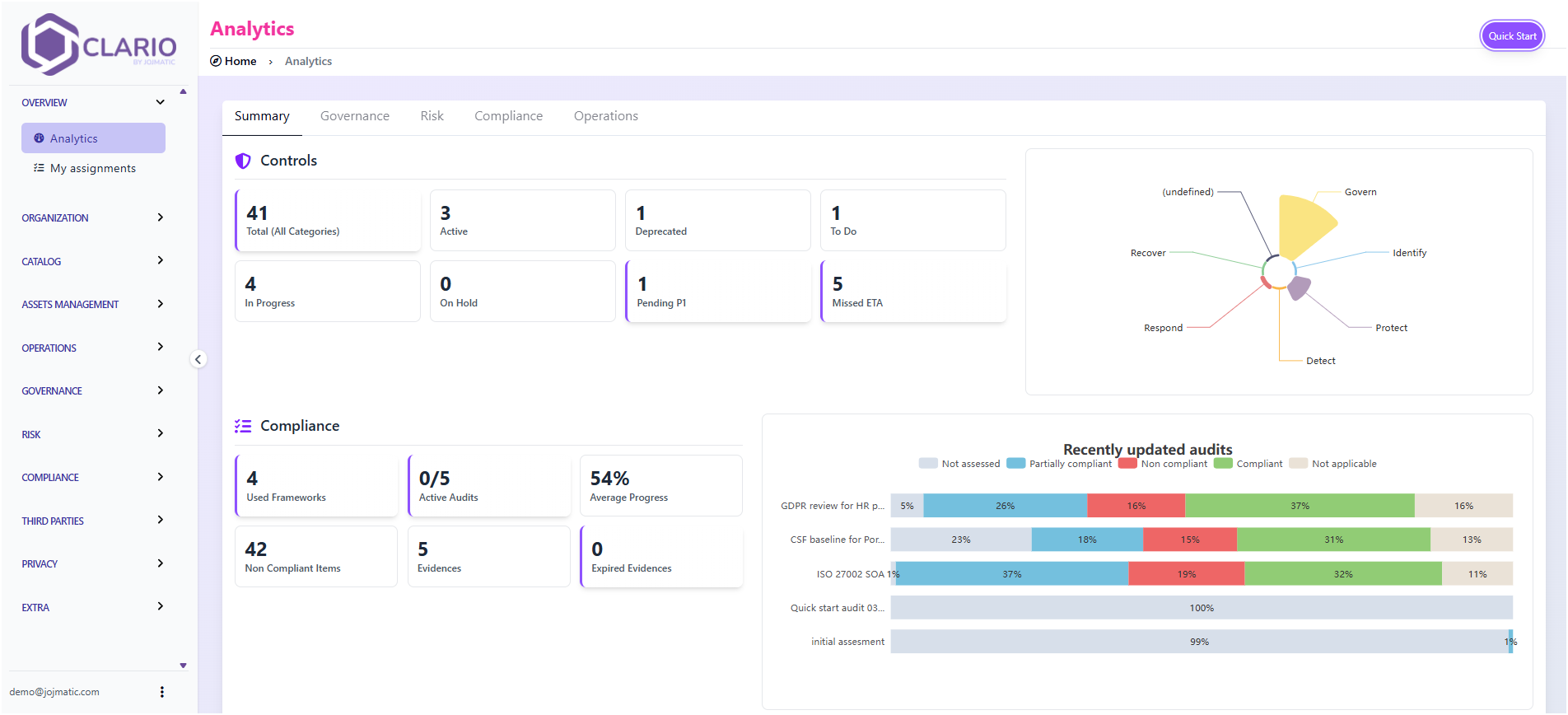
Task: Switch to the Governance tab
Action: 354,116
